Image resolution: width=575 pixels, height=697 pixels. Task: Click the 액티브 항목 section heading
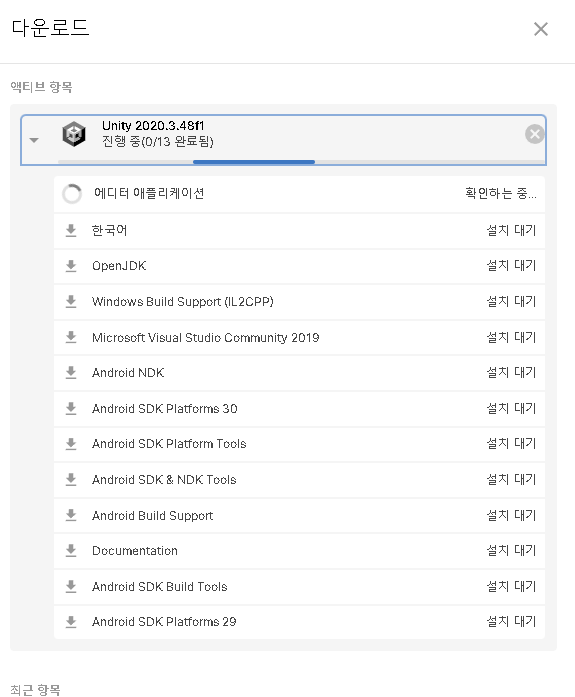tap(41, 87)
